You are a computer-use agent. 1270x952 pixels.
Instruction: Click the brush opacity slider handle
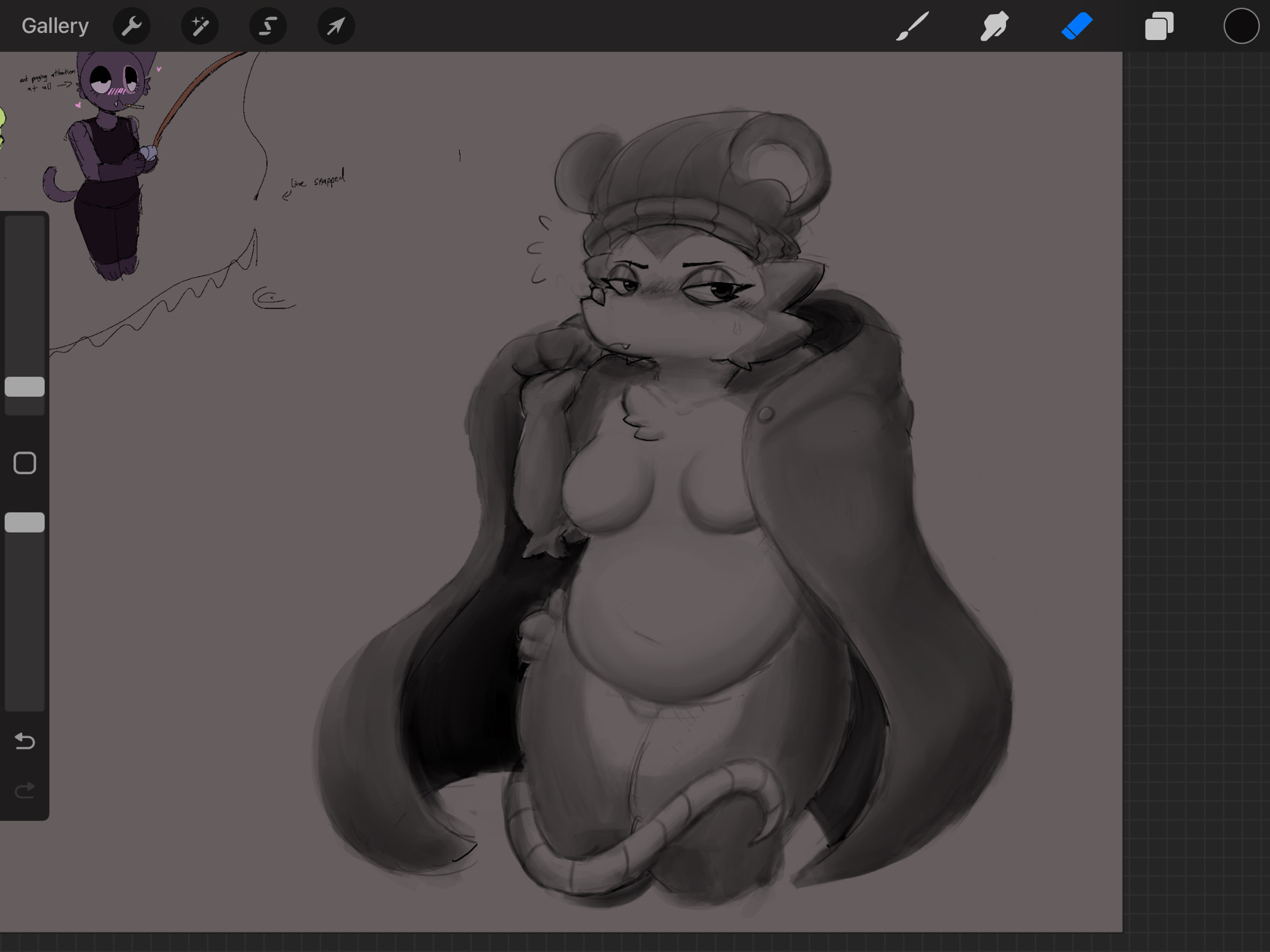[25, 522]
